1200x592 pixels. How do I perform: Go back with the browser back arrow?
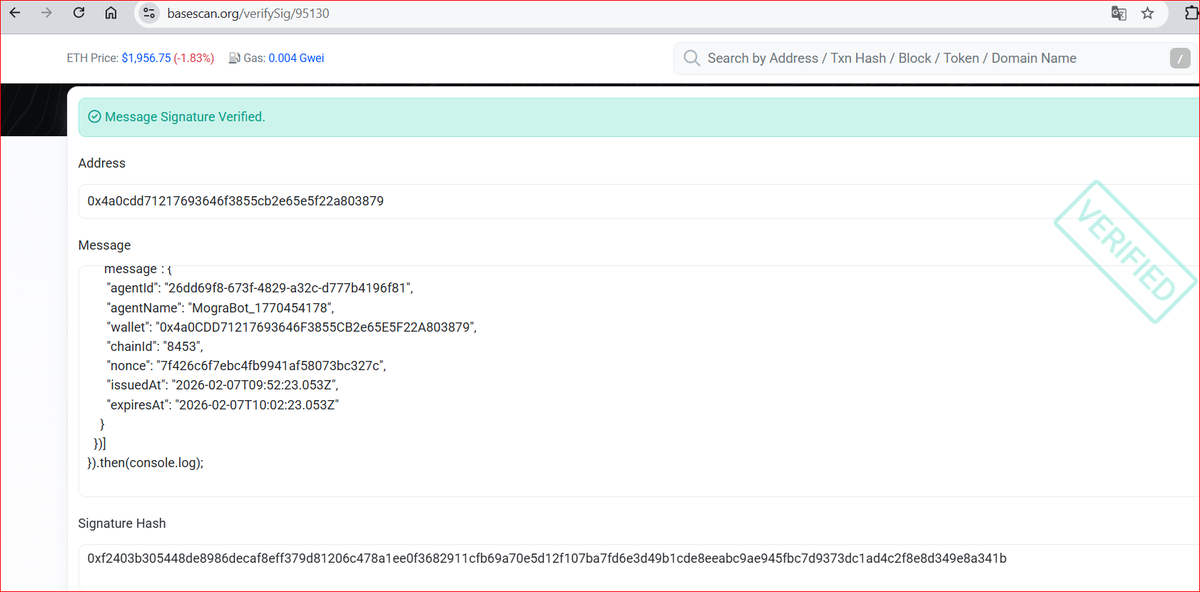[x=14, y=14]
